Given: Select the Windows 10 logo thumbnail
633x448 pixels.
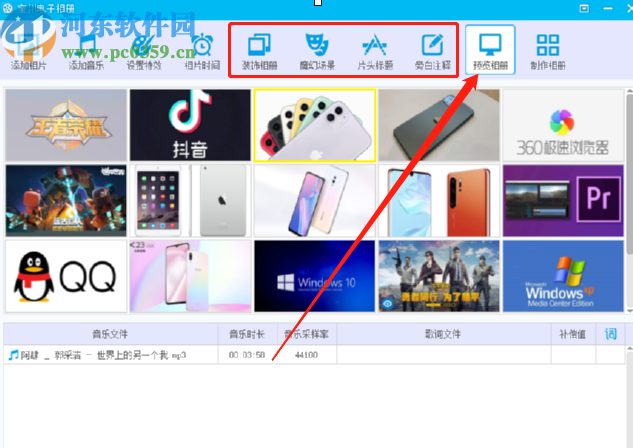Looking at the screenshot, I should click(x=314, y=276).
